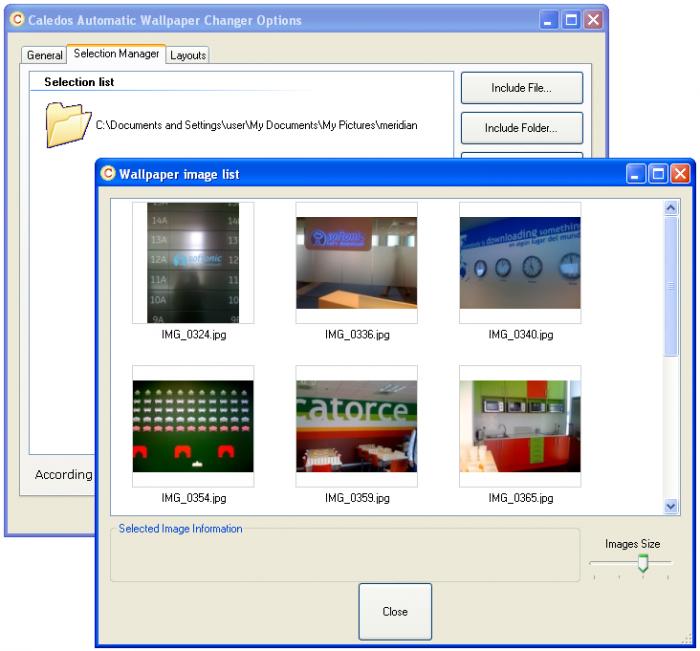The image size is (700, 651).
Task: Select thumbnail IMG_0324.jpg
Action: click(x=193, y=263)
